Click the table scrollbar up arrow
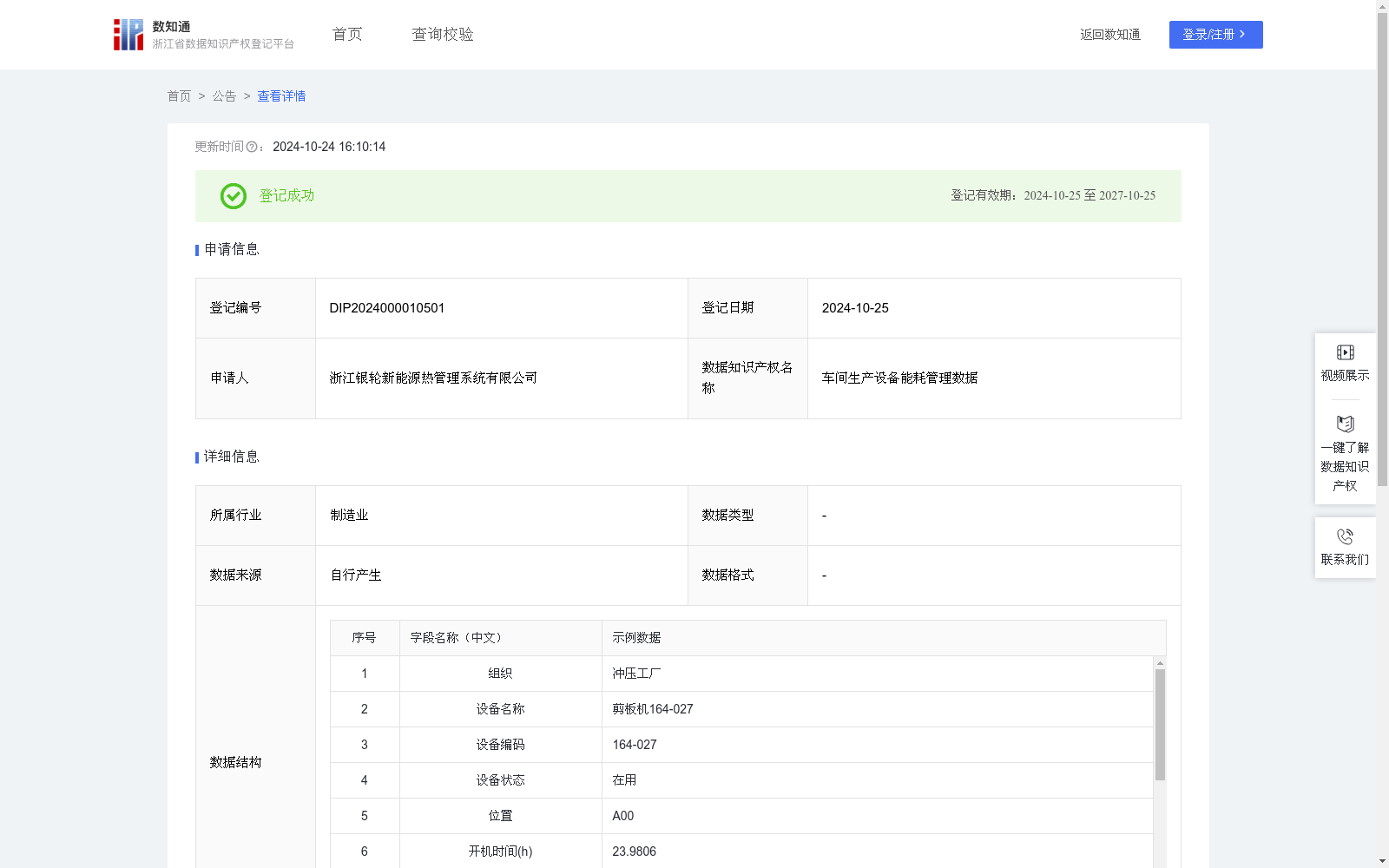 [x=1159, y=662]
